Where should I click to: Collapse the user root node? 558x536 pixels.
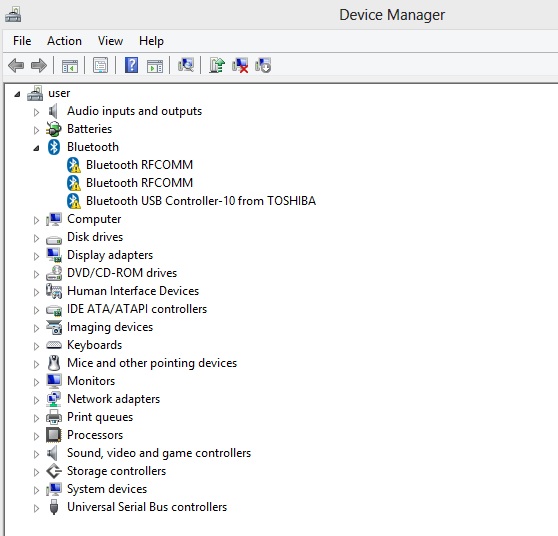pos(17,94)
